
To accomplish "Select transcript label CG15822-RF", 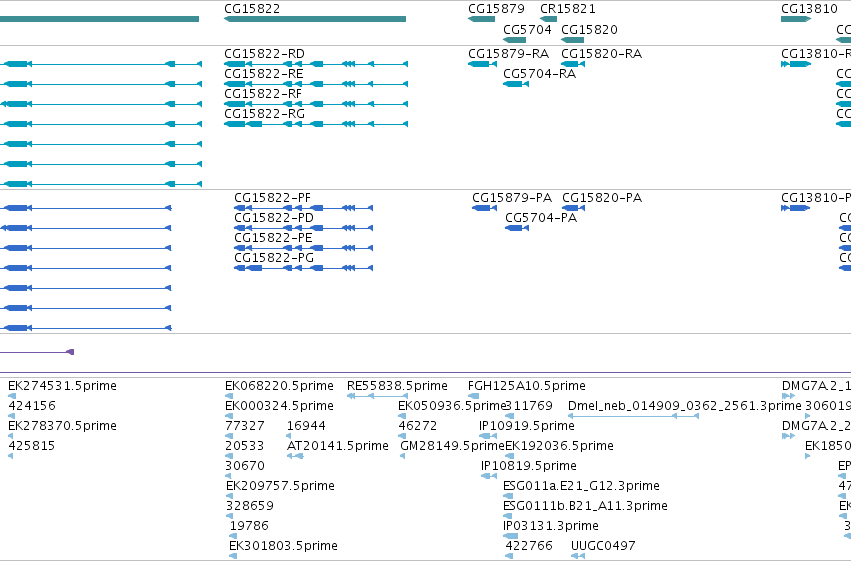I will click(x=263, y=94).
